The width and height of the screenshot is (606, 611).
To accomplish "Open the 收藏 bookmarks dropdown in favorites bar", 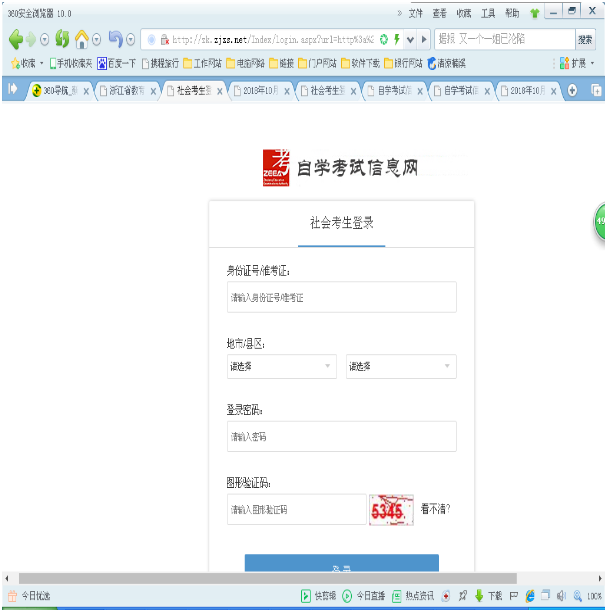I will [x=26, y=63].
